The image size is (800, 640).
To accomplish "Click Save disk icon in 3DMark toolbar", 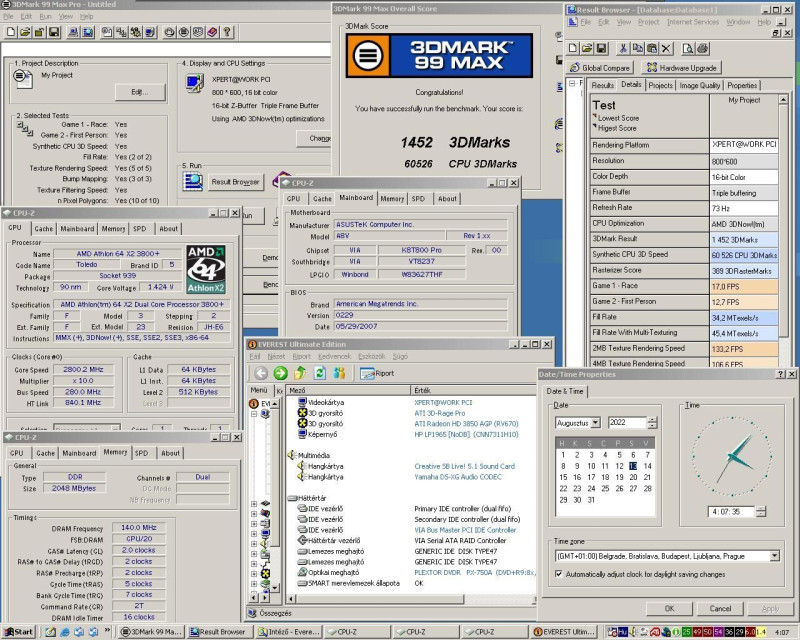I will [x=54, y=32].
